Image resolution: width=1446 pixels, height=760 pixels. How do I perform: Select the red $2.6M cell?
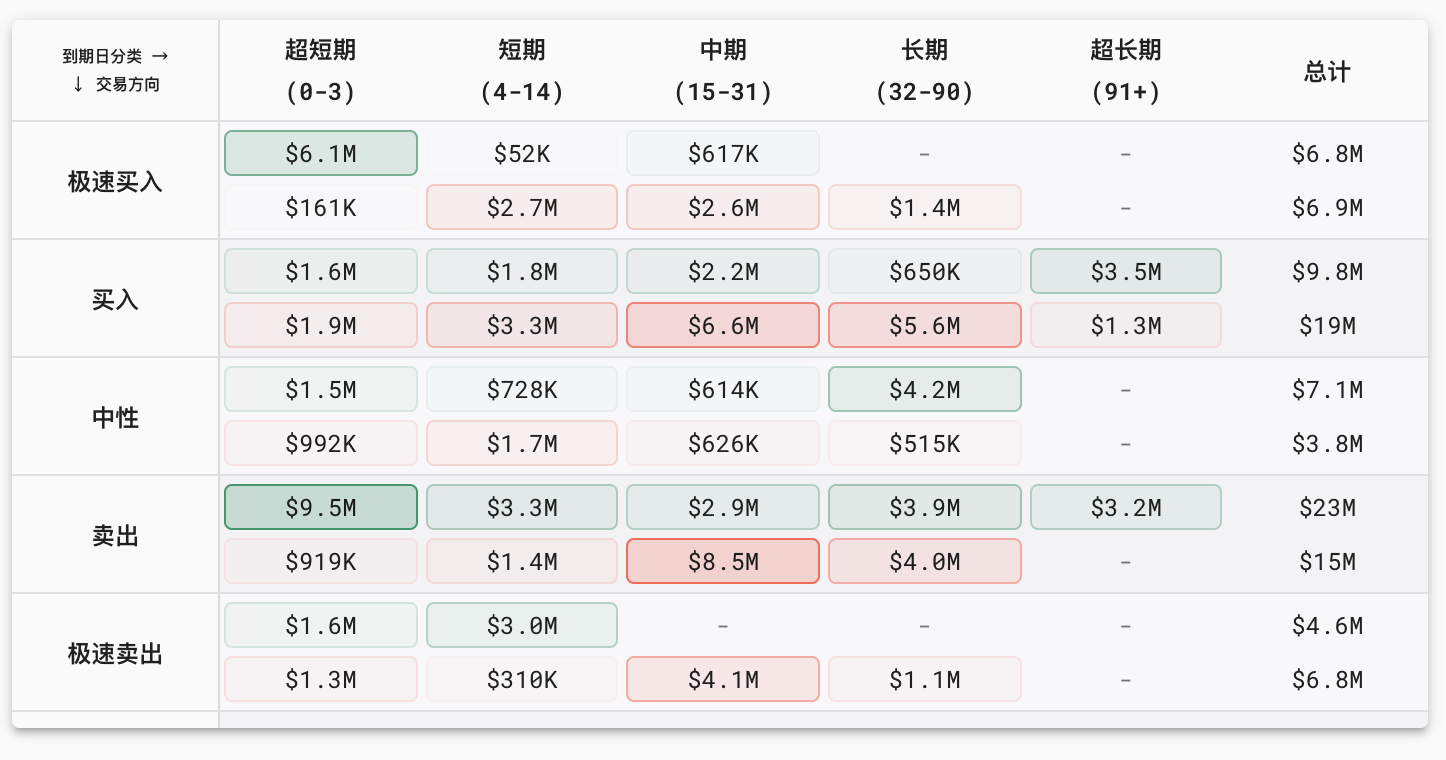(723, 207)
